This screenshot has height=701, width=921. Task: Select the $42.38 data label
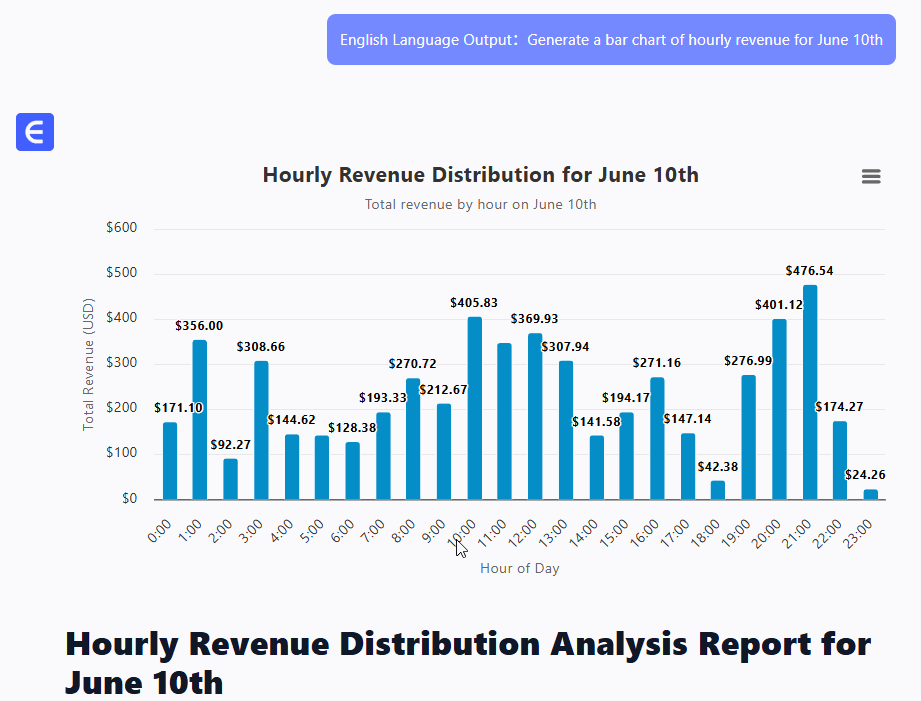(717, 466)
